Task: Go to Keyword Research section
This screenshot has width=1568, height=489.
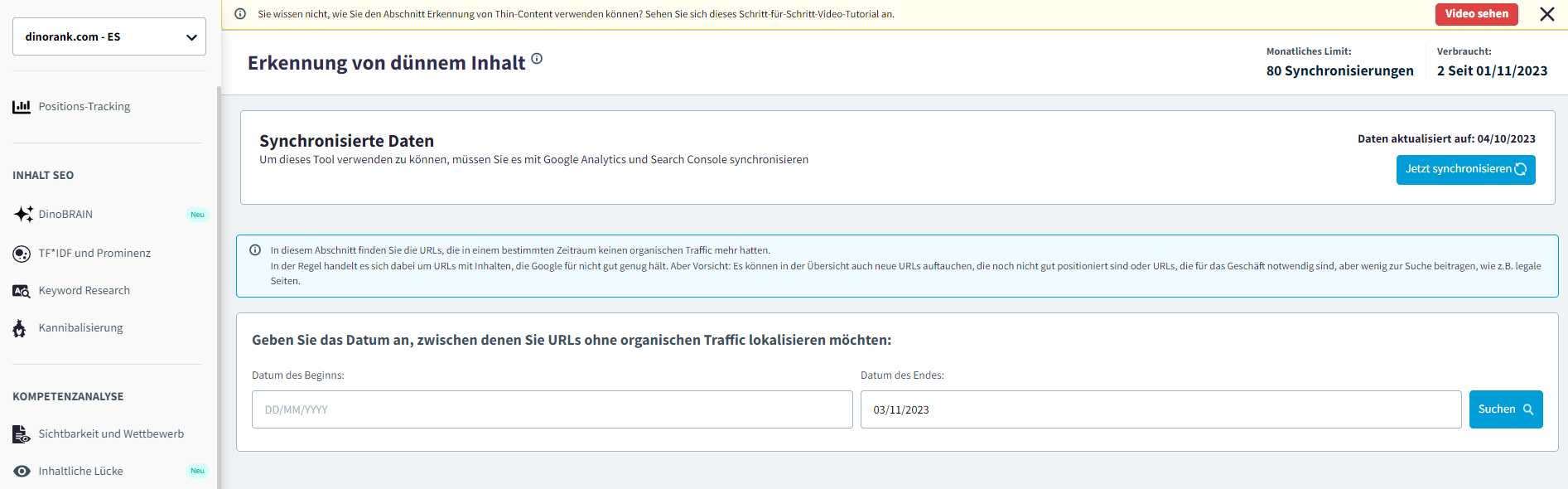Action: click(84, 291)
